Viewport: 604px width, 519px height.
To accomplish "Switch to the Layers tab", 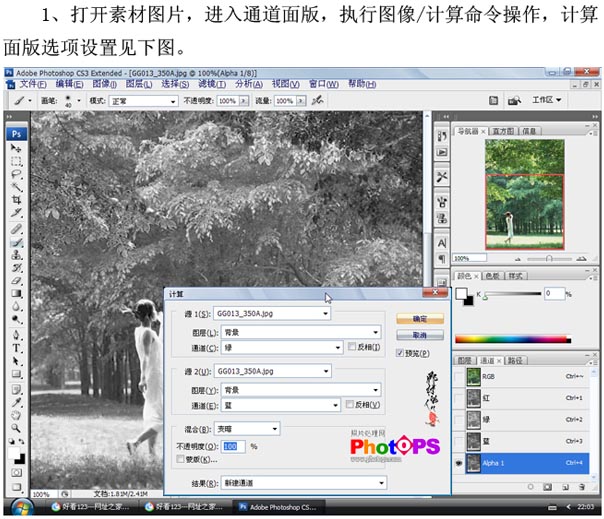I will click(465, 360).
